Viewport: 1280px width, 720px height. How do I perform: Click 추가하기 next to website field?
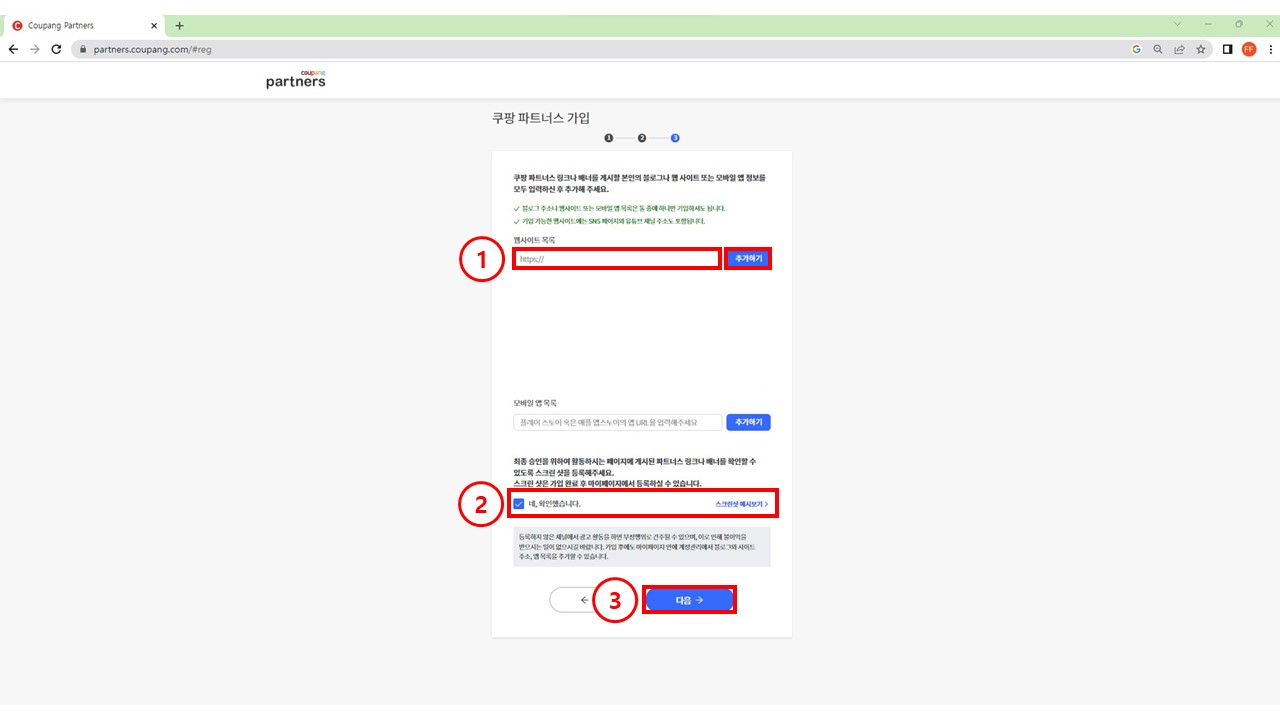[x=748, y=259]
